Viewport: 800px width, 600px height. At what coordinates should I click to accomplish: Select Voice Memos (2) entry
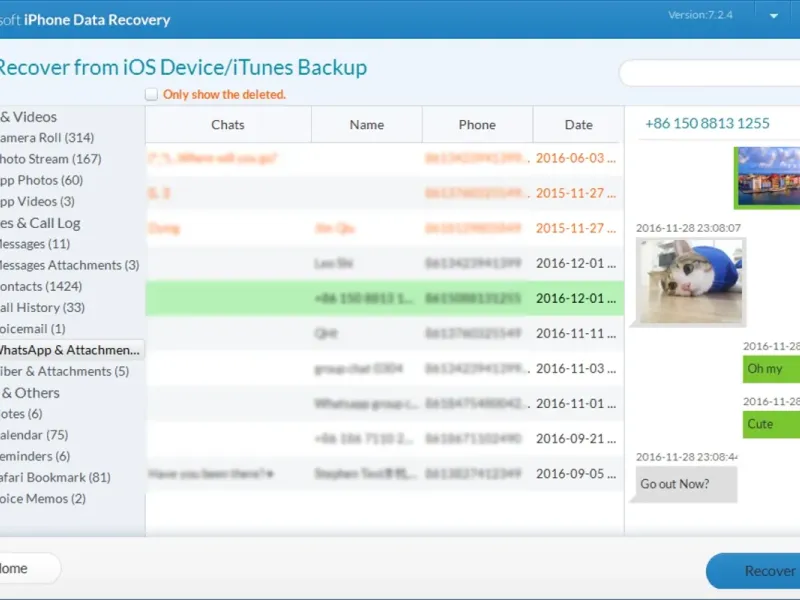click(43, 498)
